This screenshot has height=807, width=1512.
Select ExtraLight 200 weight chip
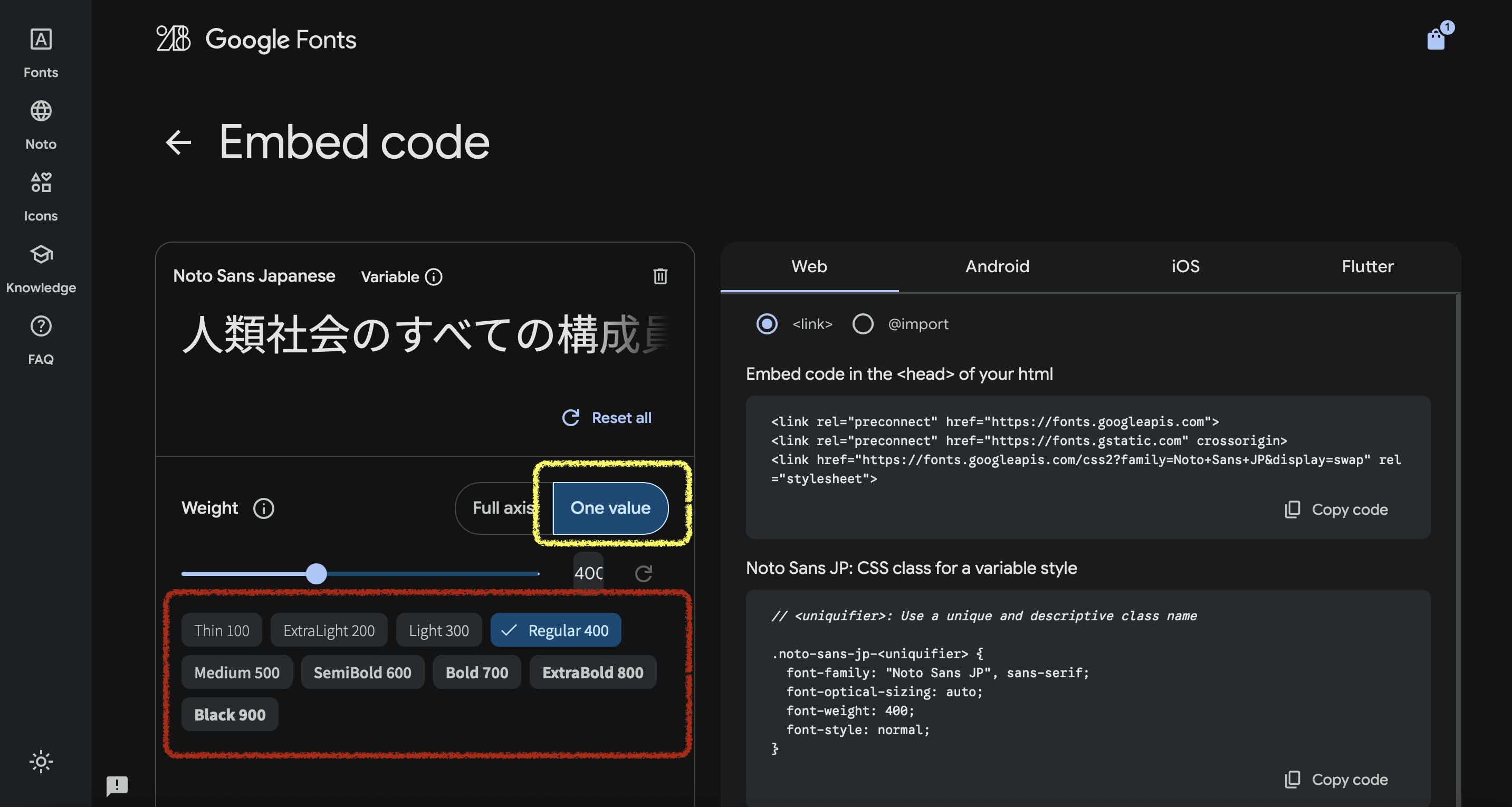[329, 630]
